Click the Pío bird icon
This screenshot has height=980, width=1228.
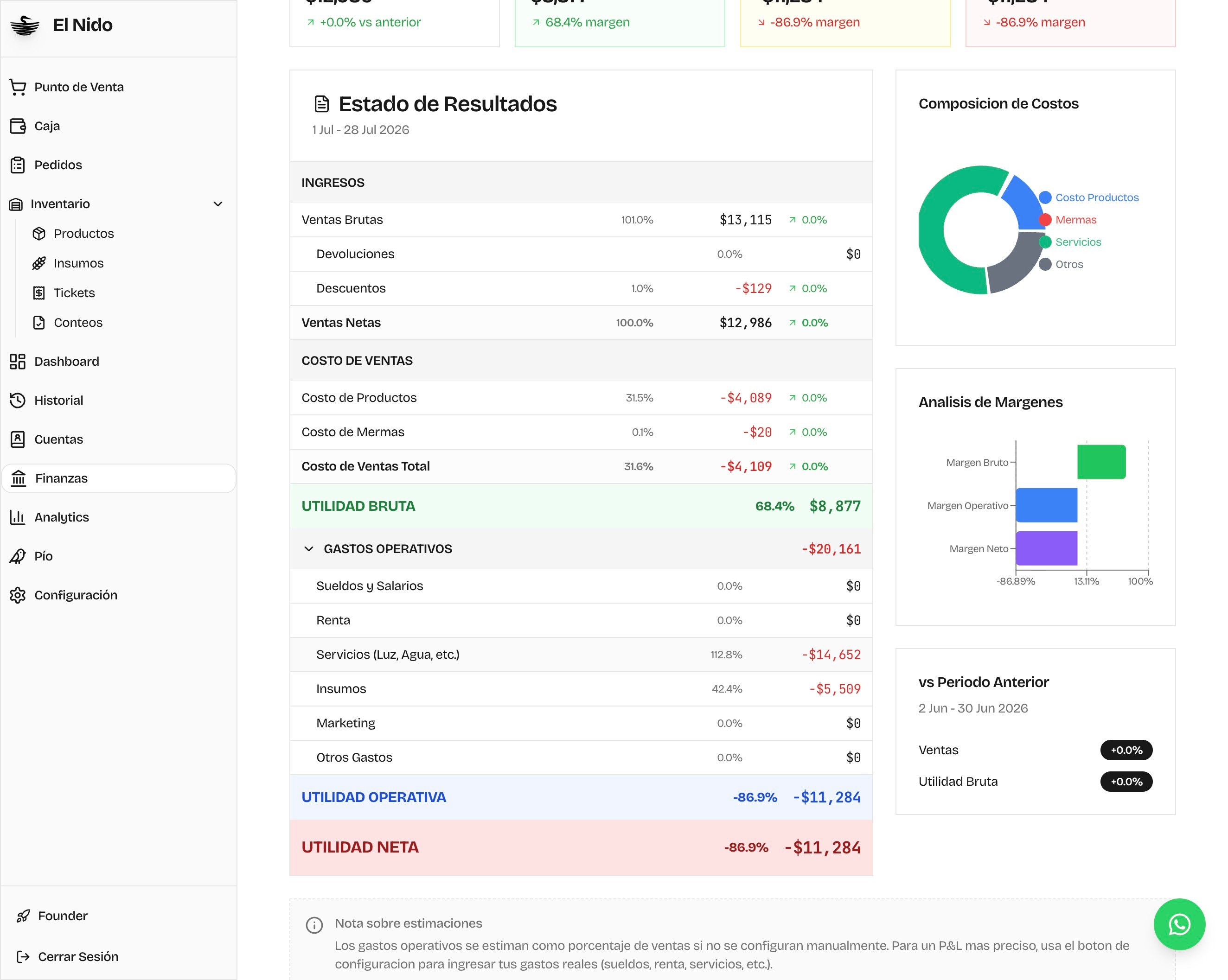[x=18, y=556]
